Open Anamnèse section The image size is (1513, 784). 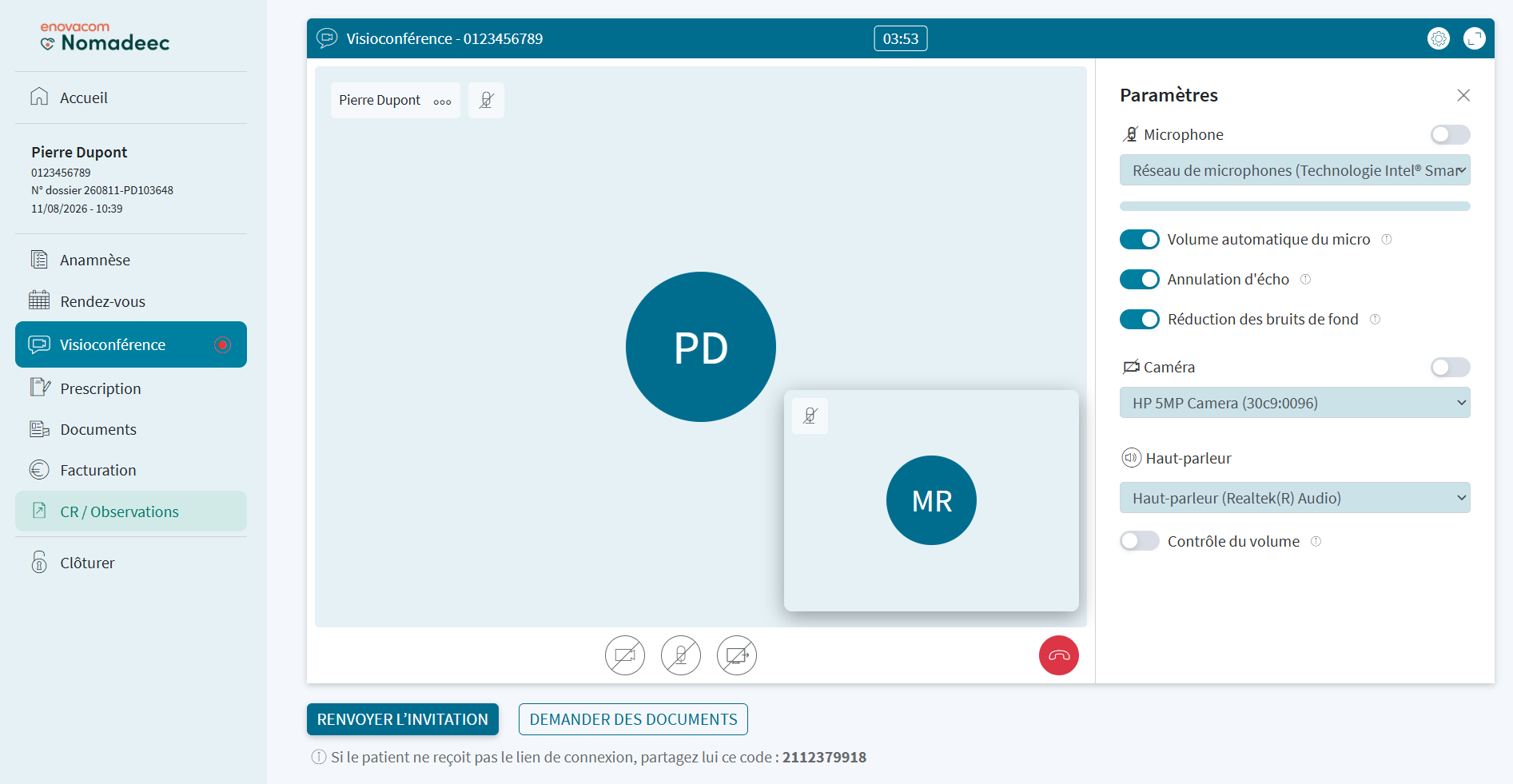point(131,260)
